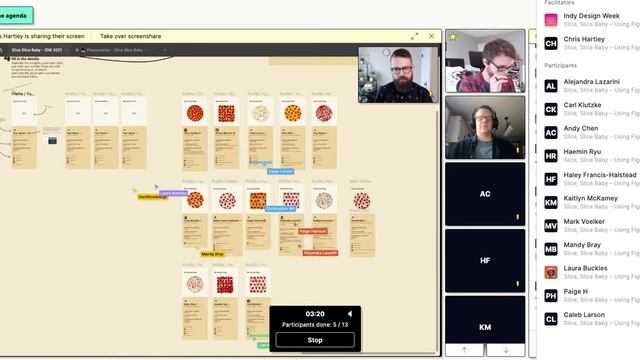This screenshot has width=640, height=360.
Task: Click Alejandra Lazarini's AL avatar
Action: click(551, 86)
